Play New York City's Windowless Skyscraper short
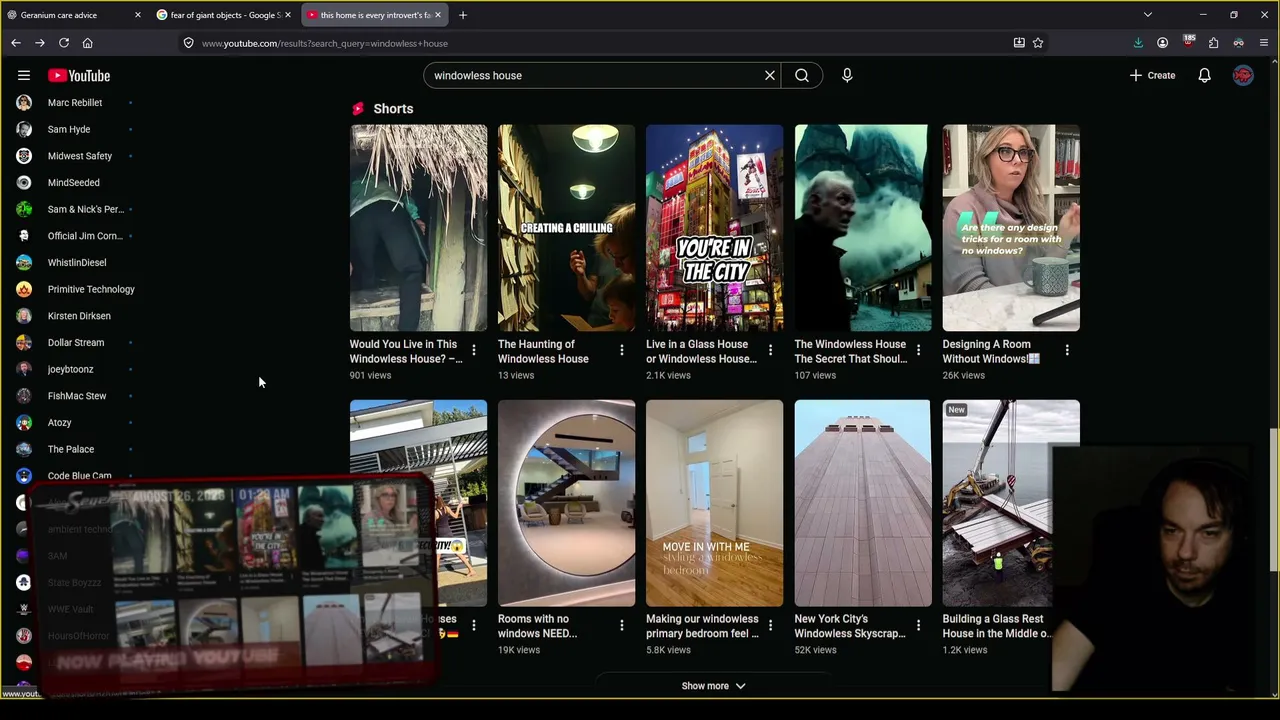Viewport: 1280px width, 720px height. (x=862, y=503)
